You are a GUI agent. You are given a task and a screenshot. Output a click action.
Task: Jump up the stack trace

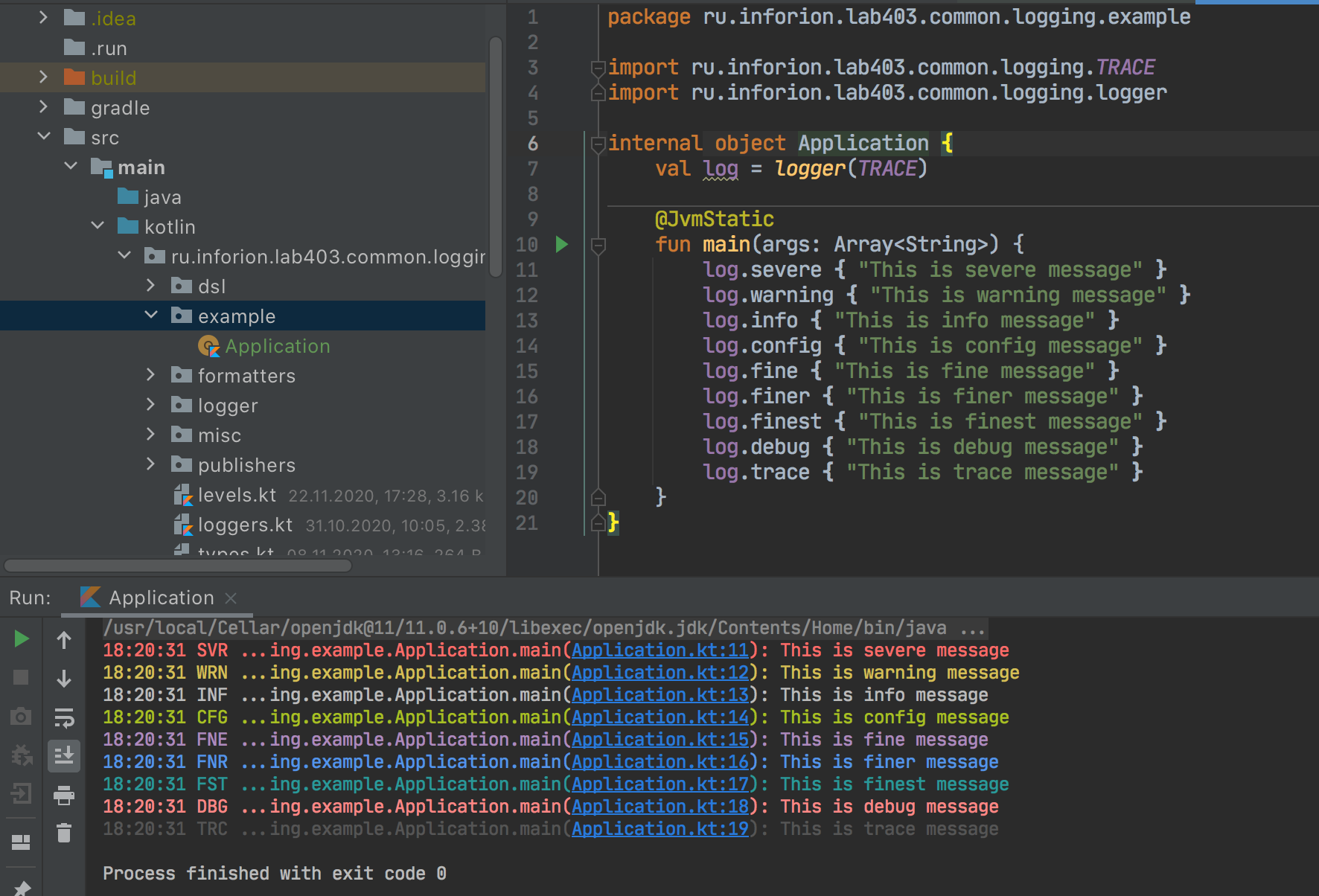[64, 639]
